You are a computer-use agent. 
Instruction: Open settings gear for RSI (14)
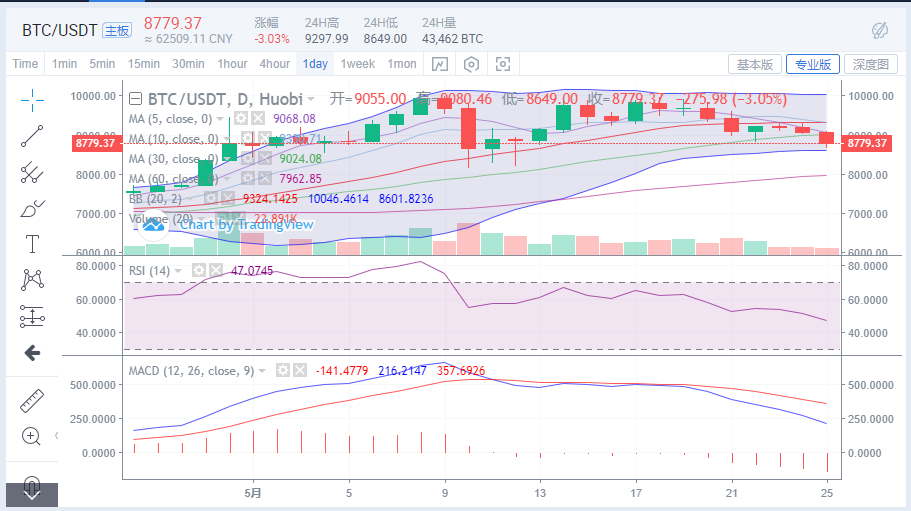pos(199,271)
